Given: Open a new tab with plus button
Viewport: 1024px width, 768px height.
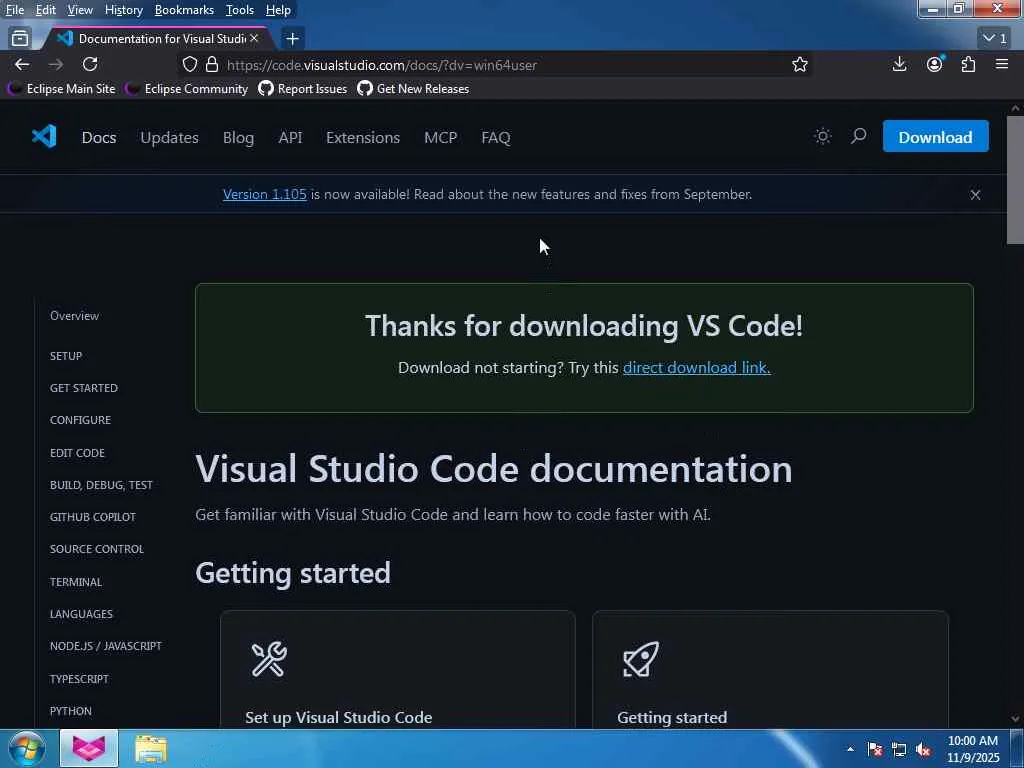Looking at the screenshot, I should 293,39.
